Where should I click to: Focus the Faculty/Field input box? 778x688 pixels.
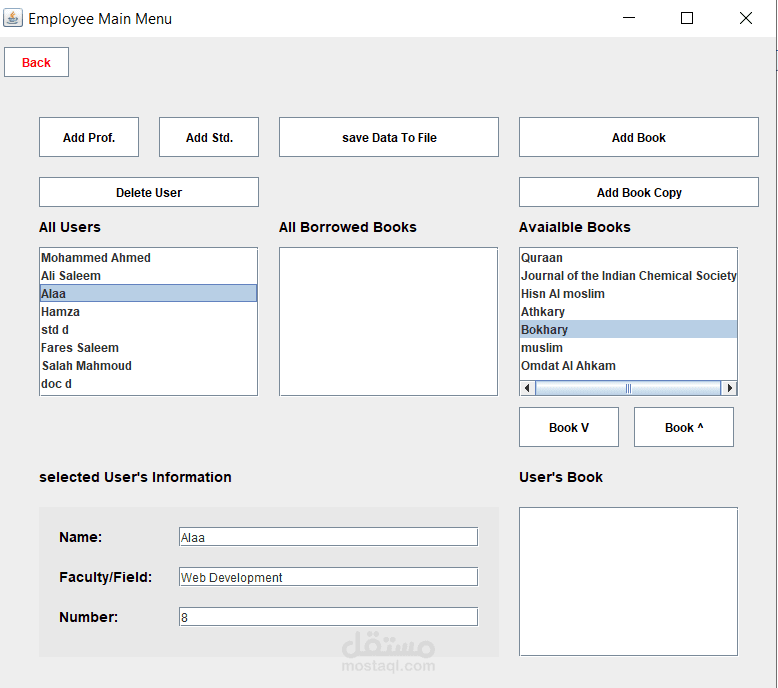[x=328, y=577]
